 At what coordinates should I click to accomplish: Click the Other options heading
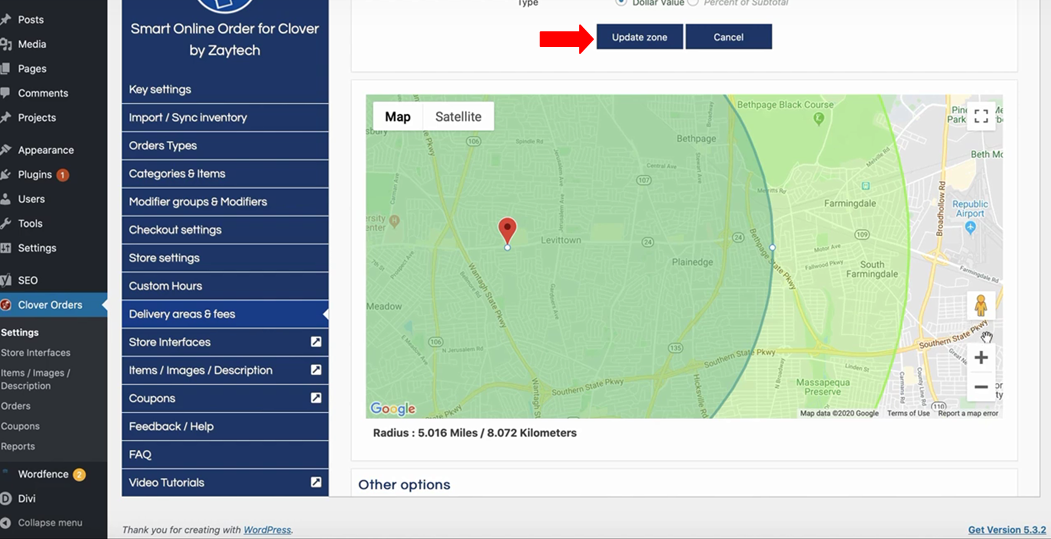(404, 485)
